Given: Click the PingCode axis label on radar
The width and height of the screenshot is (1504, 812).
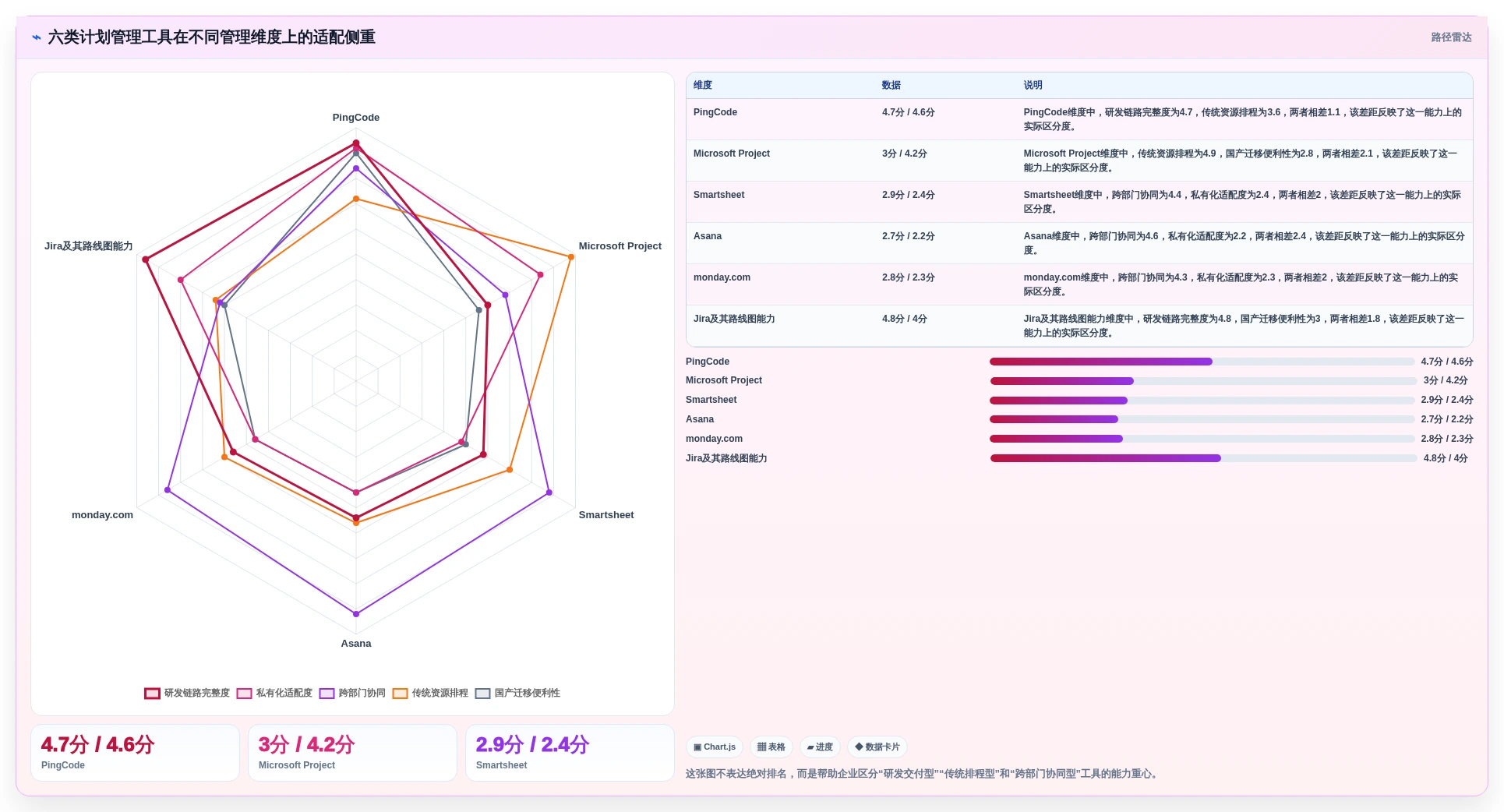Looking at the screenshot, I should click(356, 118).
